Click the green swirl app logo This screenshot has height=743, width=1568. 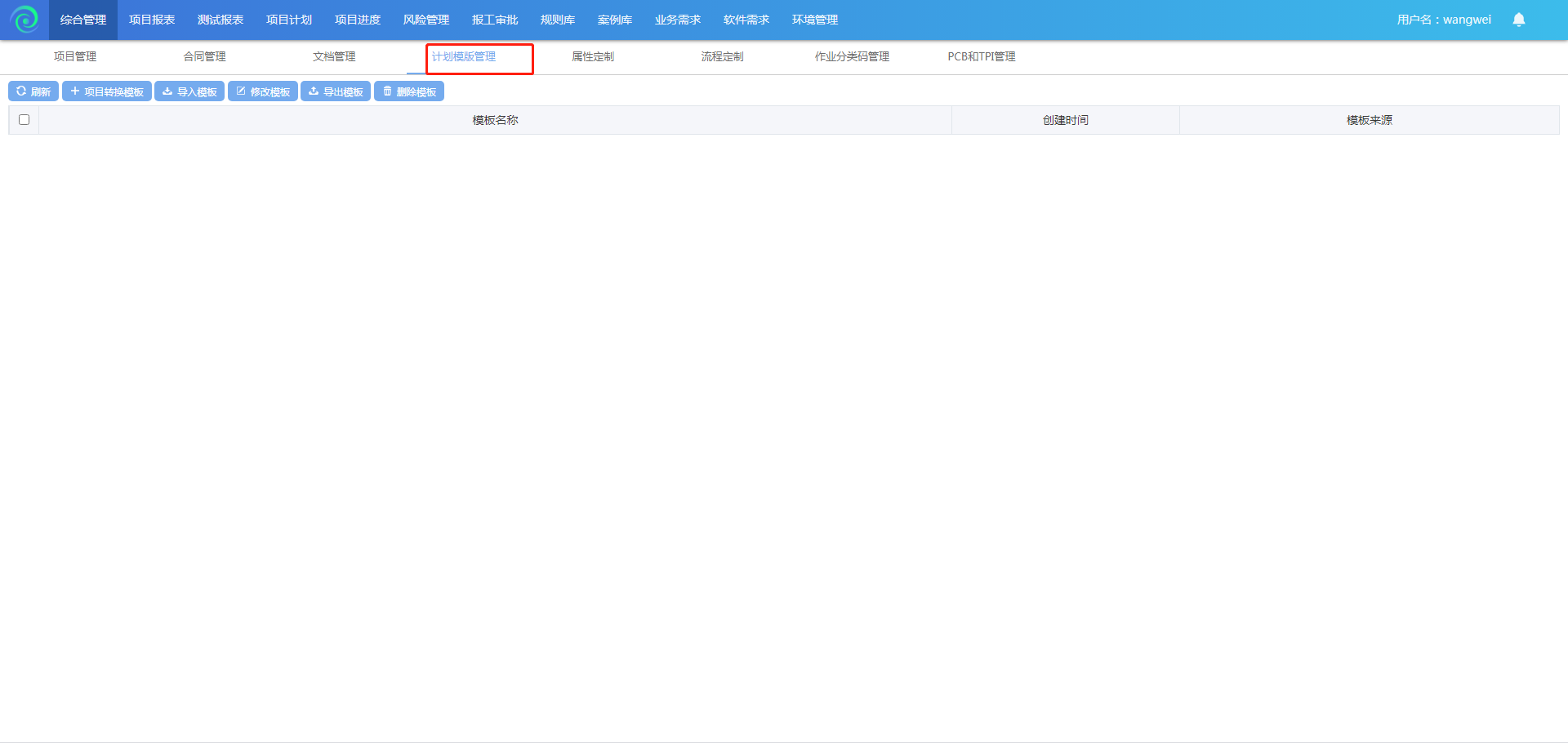point(24,20)
